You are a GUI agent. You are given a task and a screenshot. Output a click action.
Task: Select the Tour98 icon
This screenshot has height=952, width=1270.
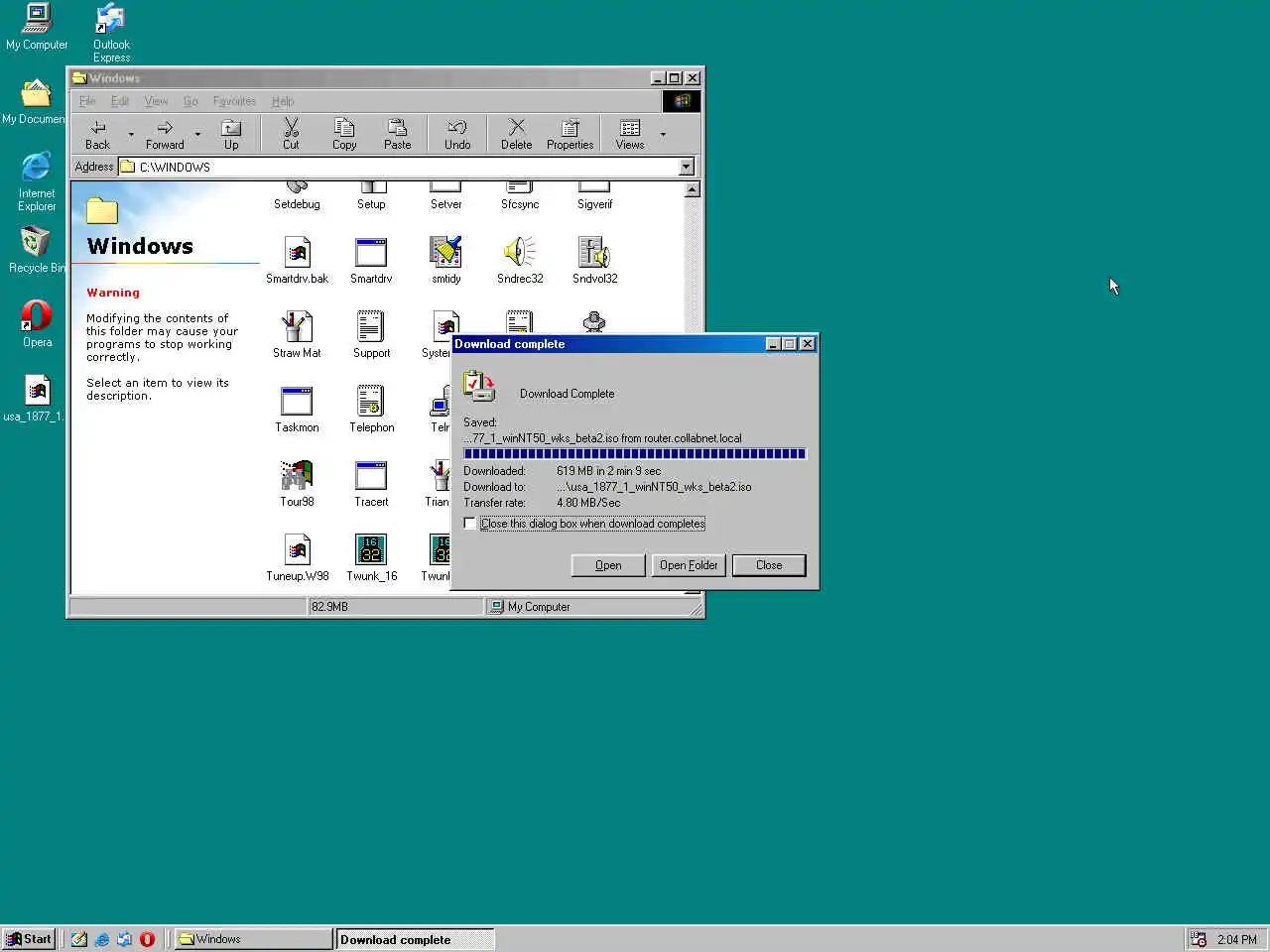coord(297,484)
